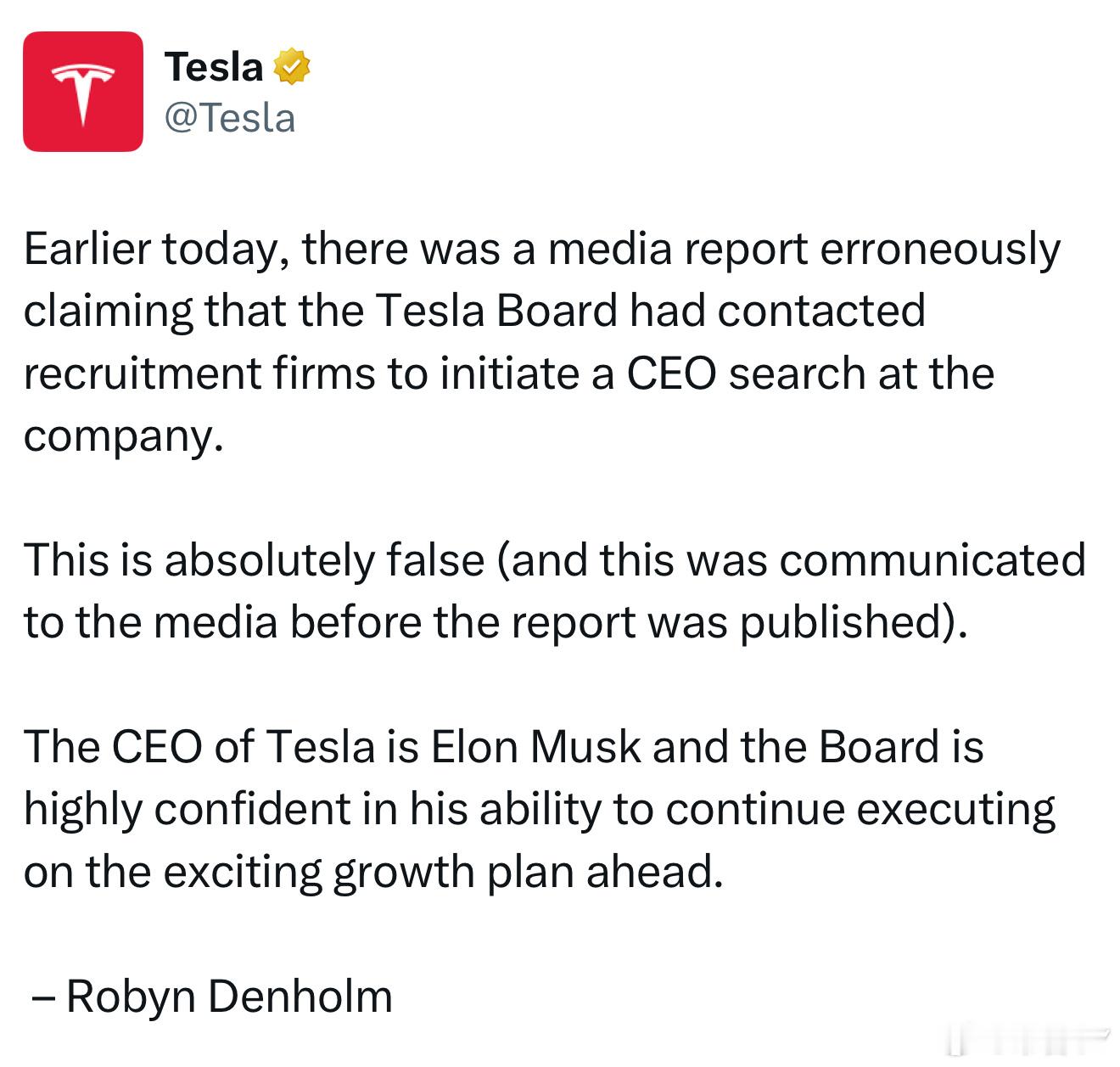Click the phrase 'CEO search' in post
The width and height of the screenshot is (1120, 1067).
(x=747, y=373)
